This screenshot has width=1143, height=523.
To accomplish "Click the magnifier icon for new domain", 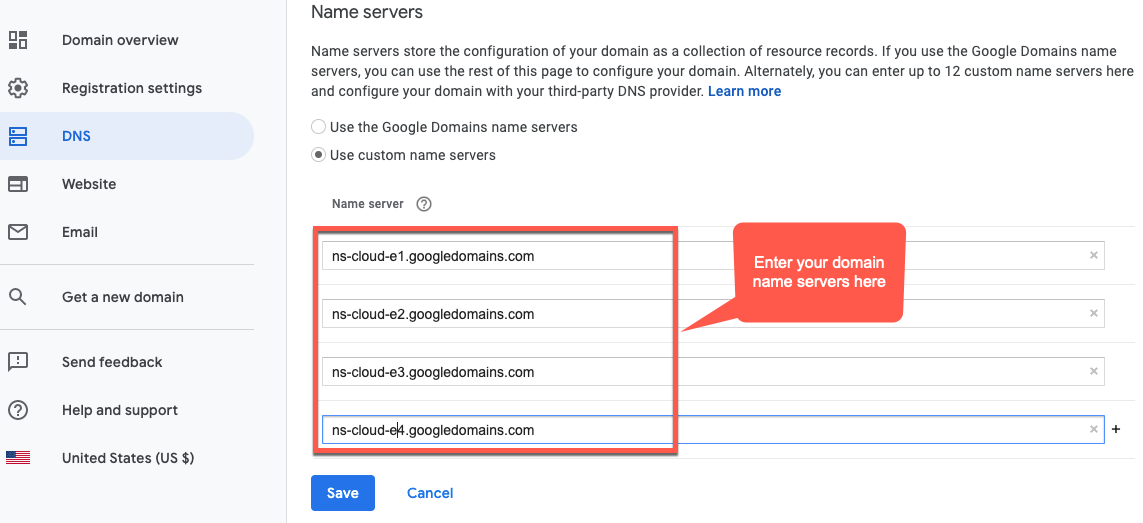I will (x=18, y=297).
